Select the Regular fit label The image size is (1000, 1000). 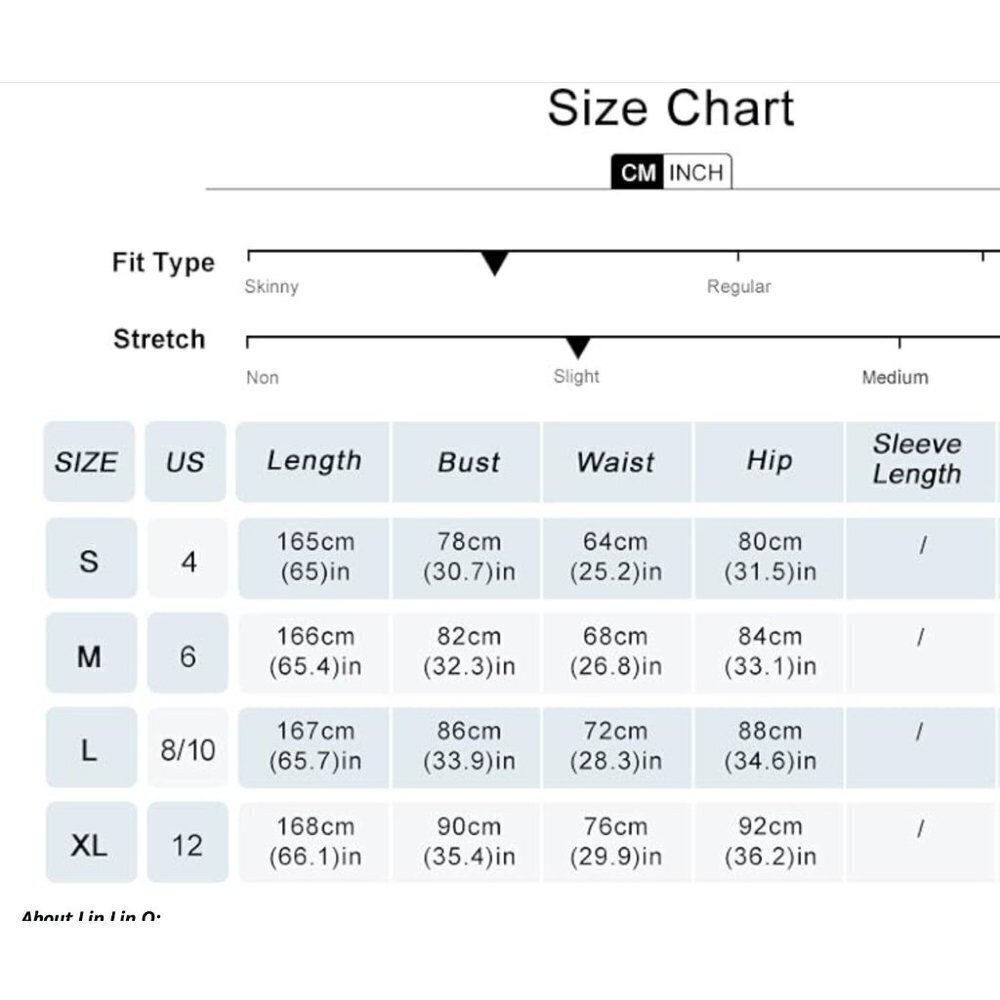click(739, 286)
